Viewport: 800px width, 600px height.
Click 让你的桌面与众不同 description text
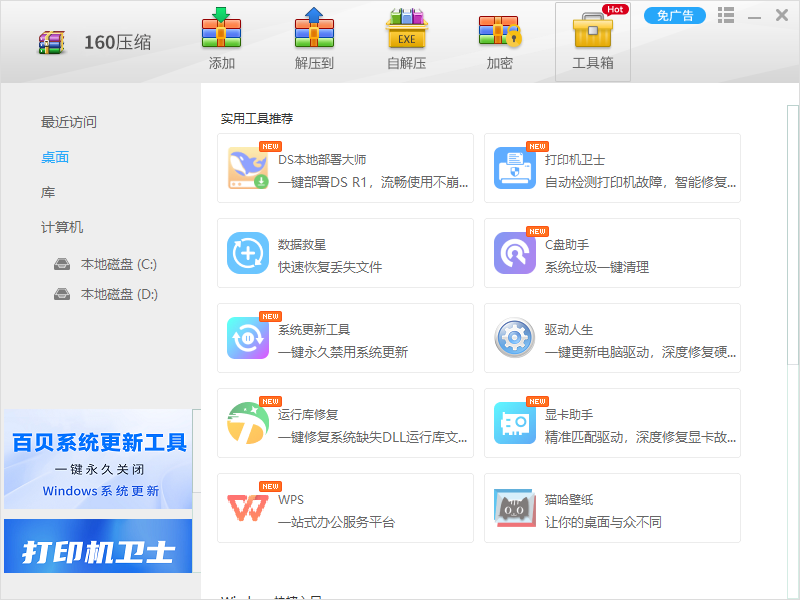603,522
